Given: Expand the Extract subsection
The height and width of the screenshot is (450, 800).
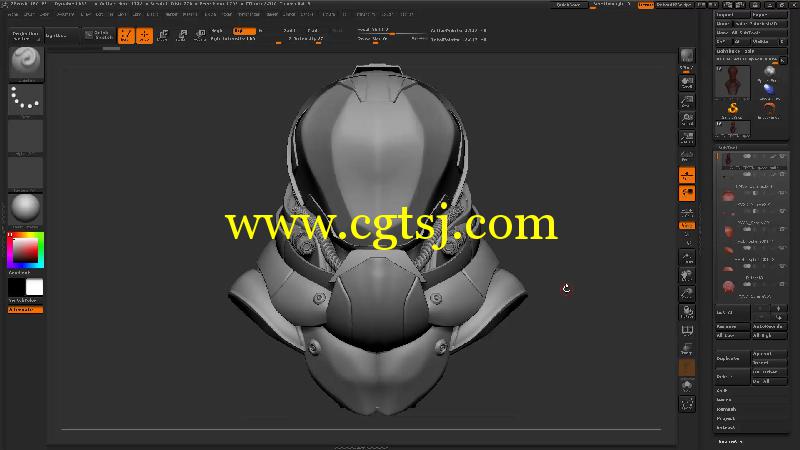Looking at the screenshot, I should click(x=725, y=428).
